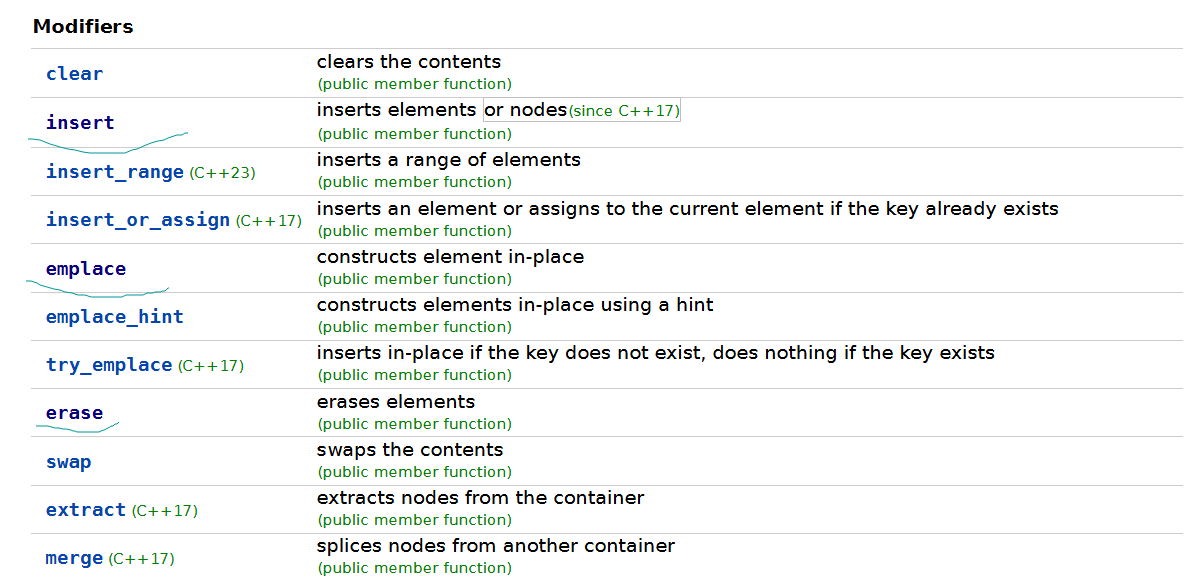Image resolution: width=1198 pixels, height=577 pixels.
Task: Click the emplace function link
Action: (x=86, y=269)
